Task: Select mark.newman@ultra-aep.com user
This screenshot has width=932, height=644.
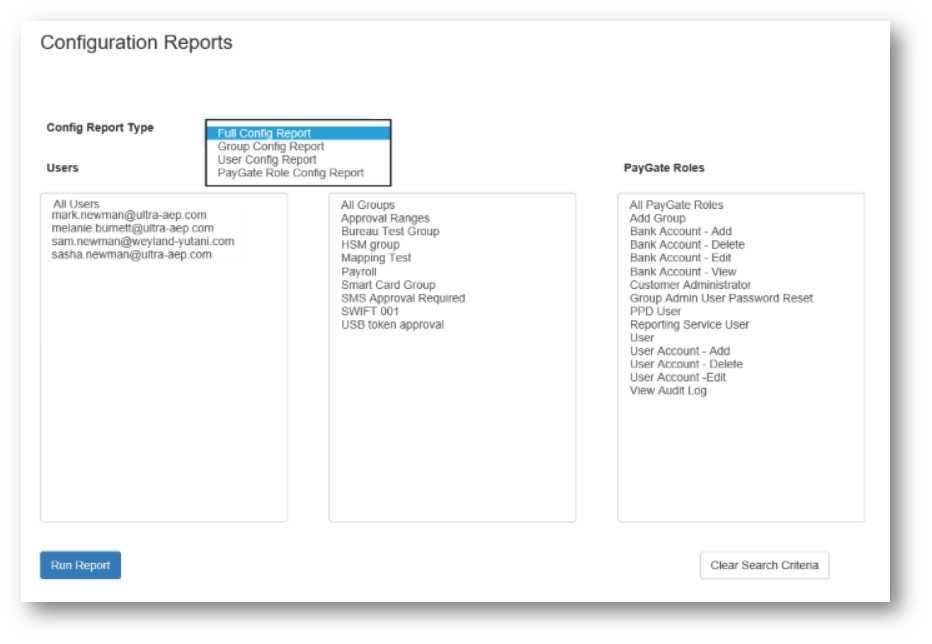Action: (x=129, y=215)
